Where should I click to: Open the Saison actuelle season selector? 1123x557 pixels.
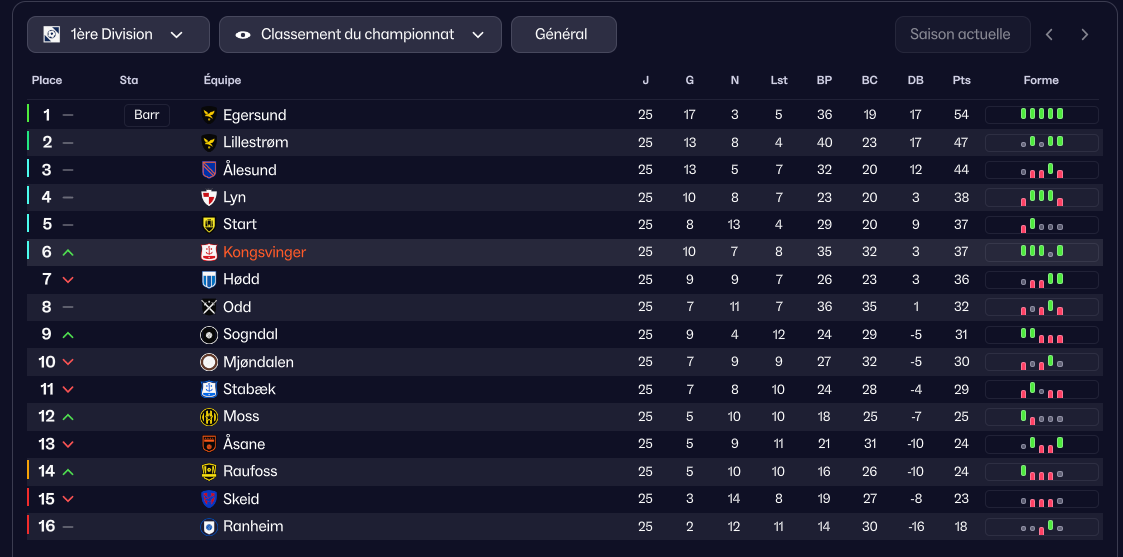pos(962,35)
